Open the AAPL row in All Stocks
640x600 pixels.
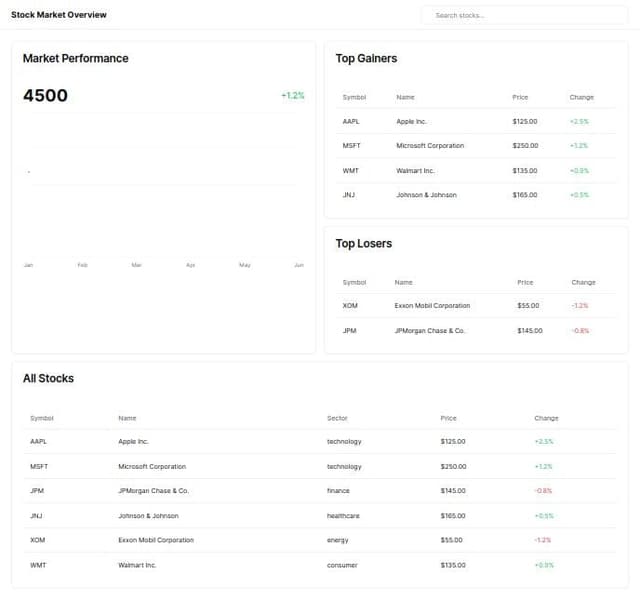(320, 442)
